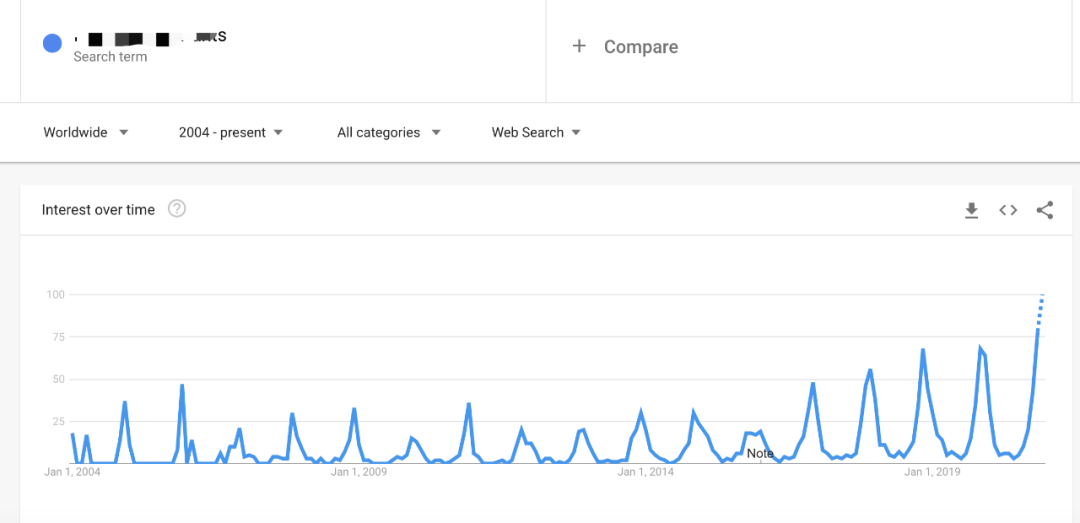Viewport: 1080px width, 523px height.
Task: Click the dotted forecast segment at chart end
Action: [1040, 308]
